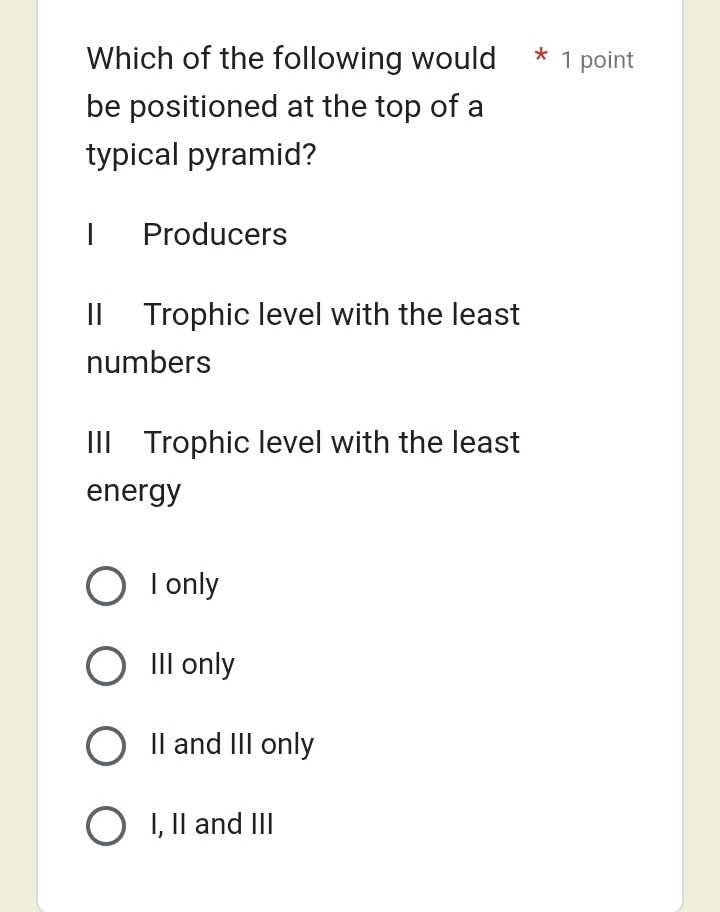Select the "I only" radio button
Screen dimensions: 720x912
click(x=106, y=586)
